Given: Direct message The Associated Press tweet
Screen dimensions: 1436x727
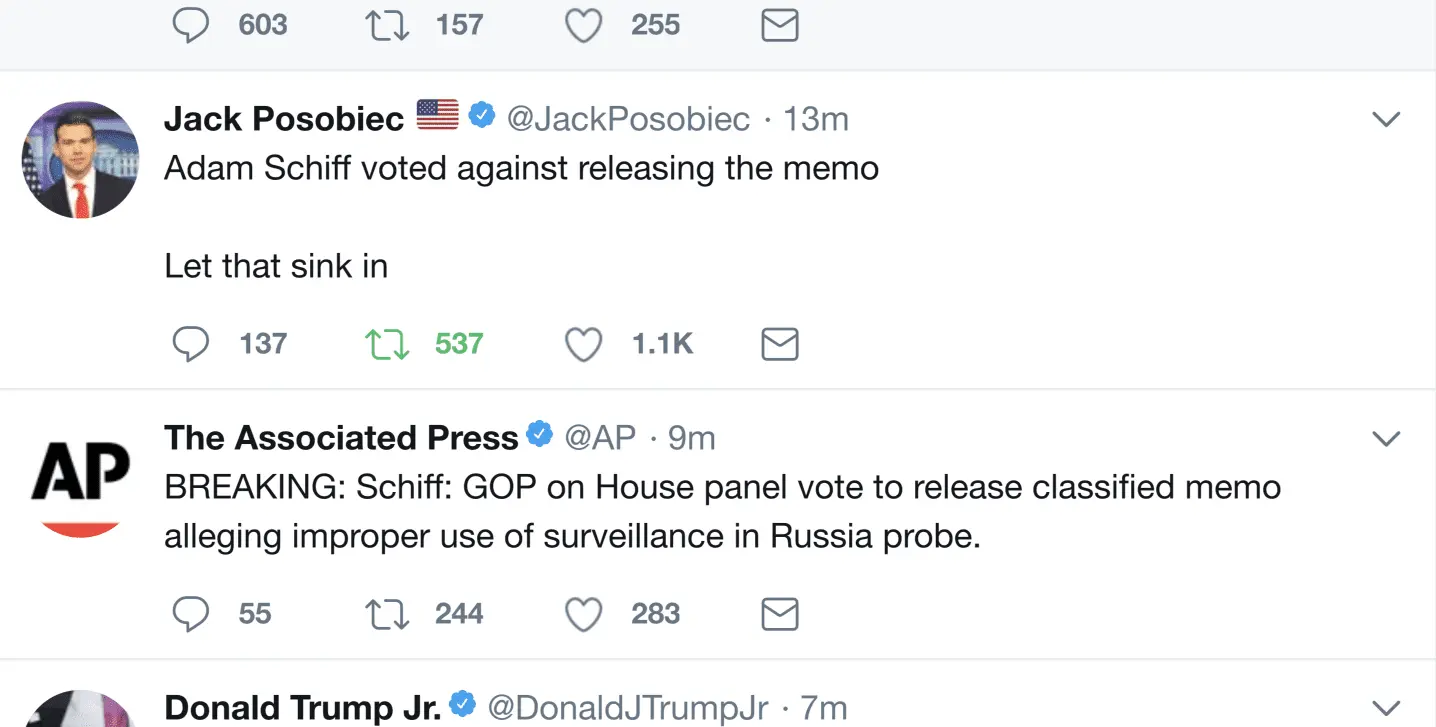Looking at the screenshot, I should pos(780,614).
